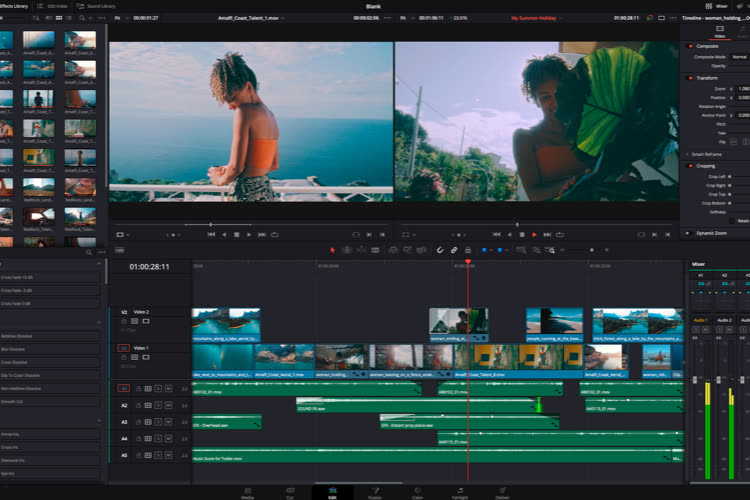Screen dimensions: 750x500
Task: Click the Flip horizontal button
Action: coord(734,142)
